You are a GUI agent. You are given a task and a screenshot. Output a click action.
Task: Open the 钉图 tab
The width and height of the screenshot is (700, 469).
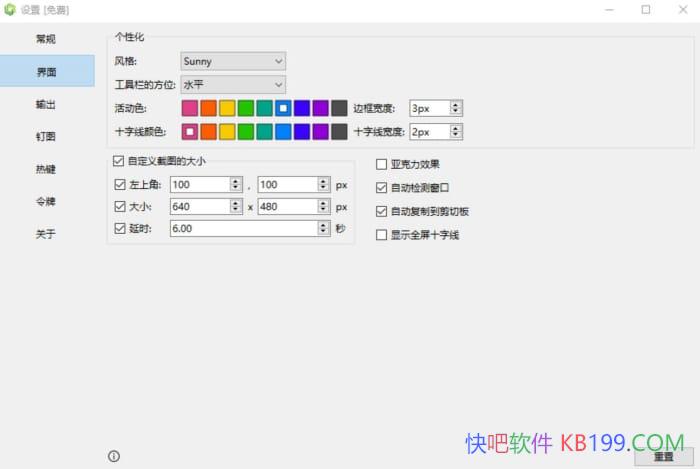[46, 137]
